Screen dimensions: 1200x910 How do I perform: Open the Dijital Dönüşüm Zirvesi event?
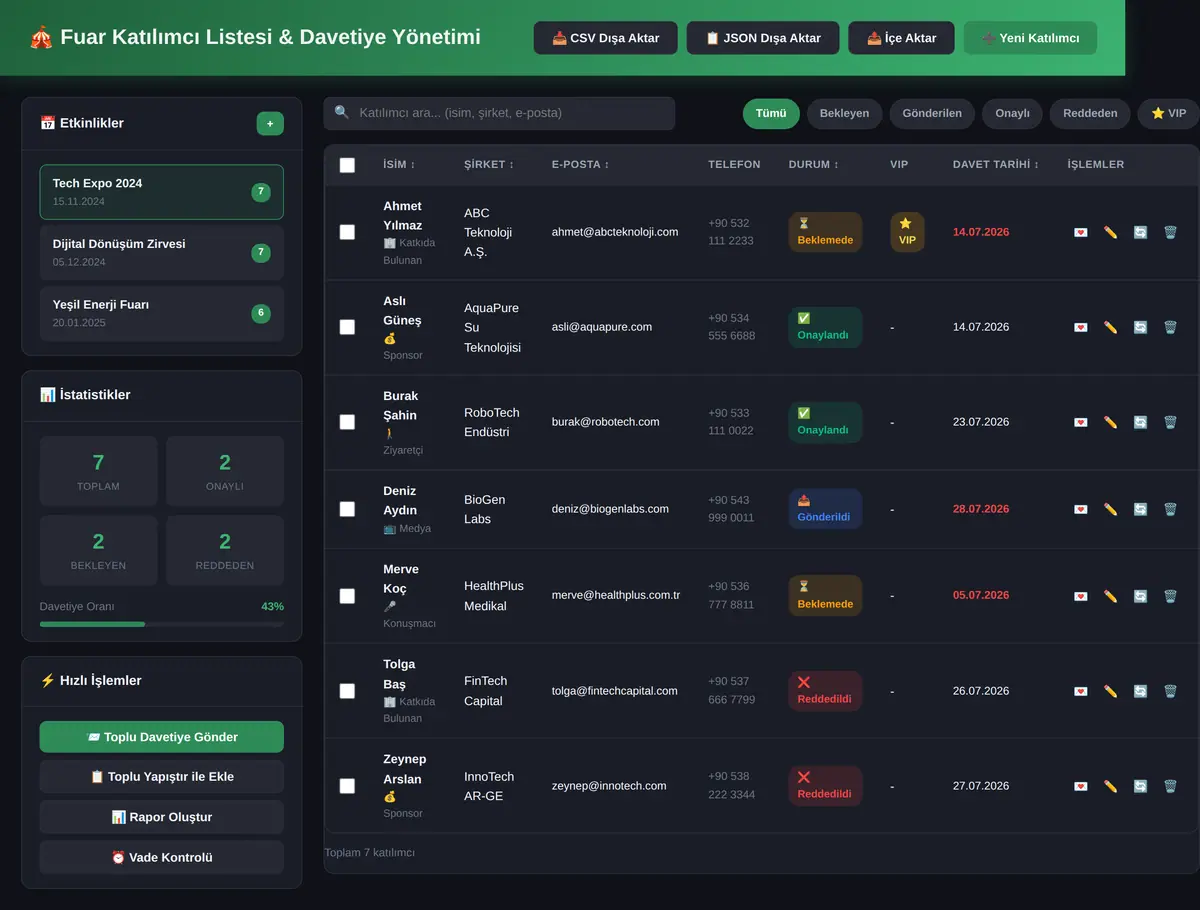[162, 253]
